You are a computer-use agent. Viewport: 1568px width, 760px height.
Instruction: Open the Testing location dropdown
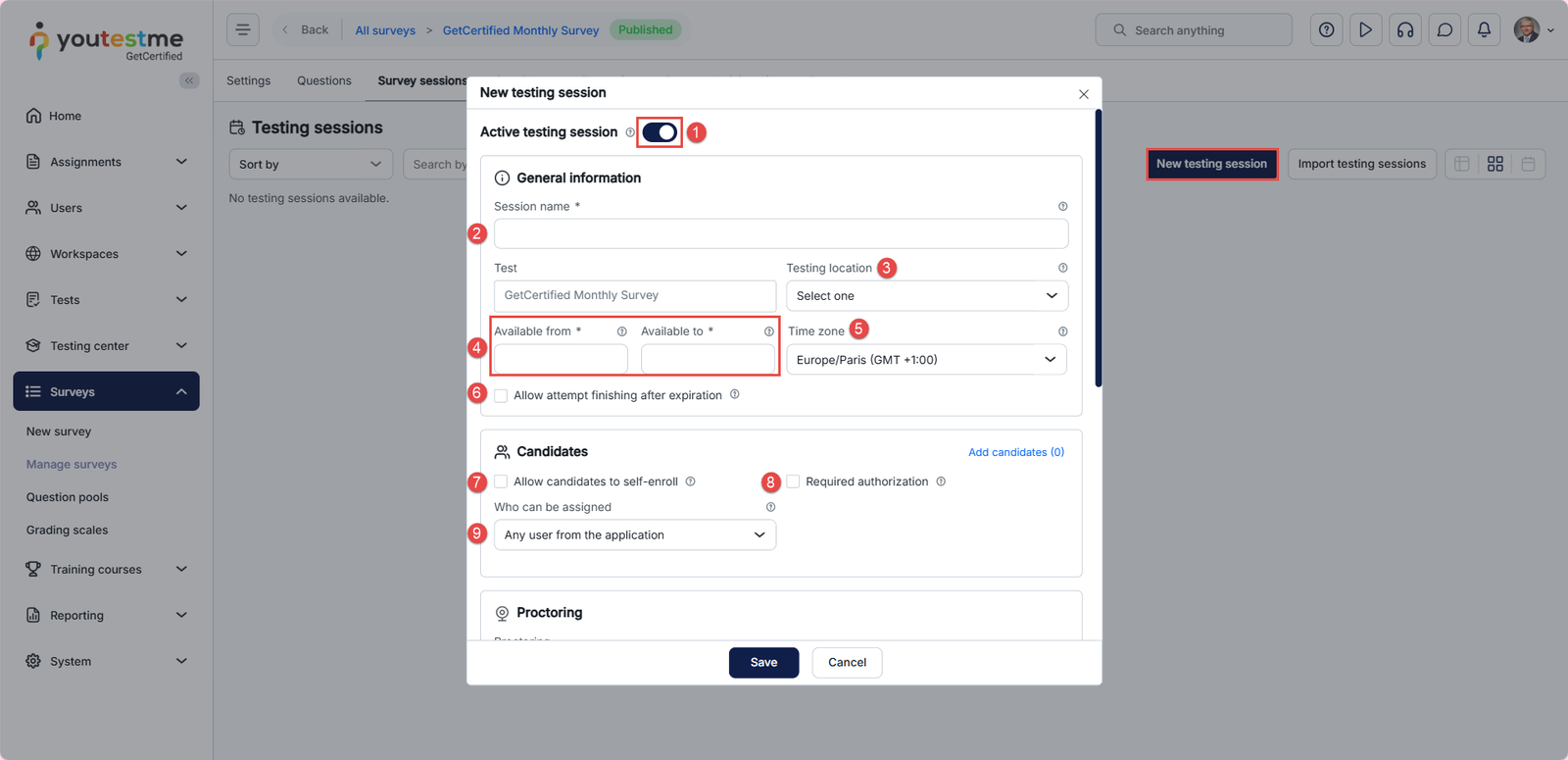click(926, 296)
